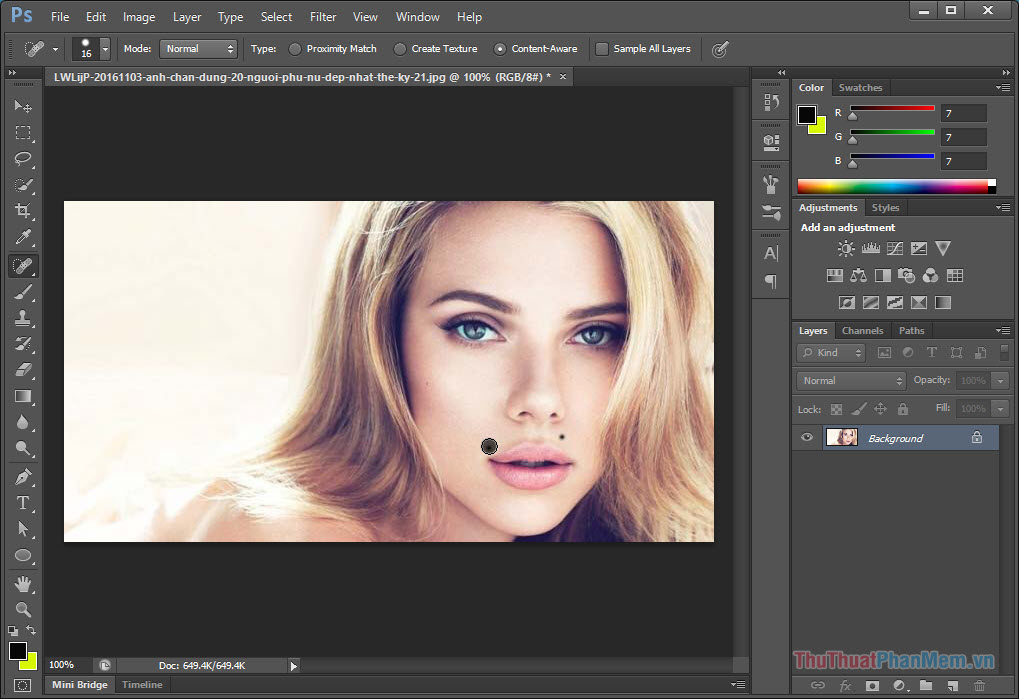This screenshot has height=699, width=1019.
Task: Switch to the Channels tab
Action: [x=862, y=330]
